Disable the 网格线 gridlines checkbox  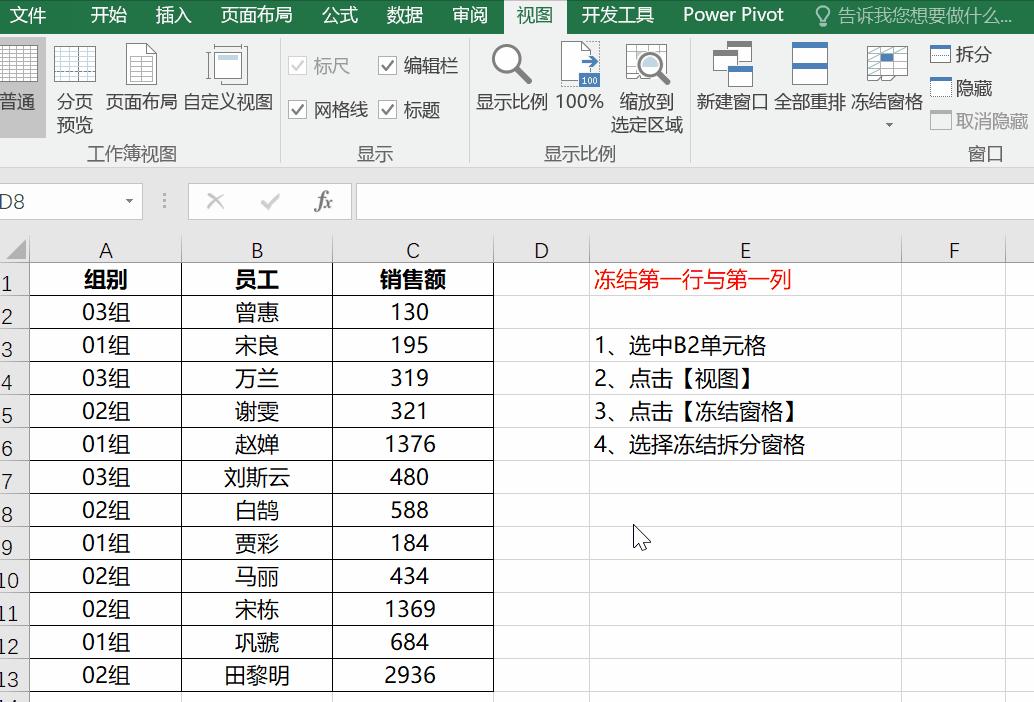coord(298,108)
